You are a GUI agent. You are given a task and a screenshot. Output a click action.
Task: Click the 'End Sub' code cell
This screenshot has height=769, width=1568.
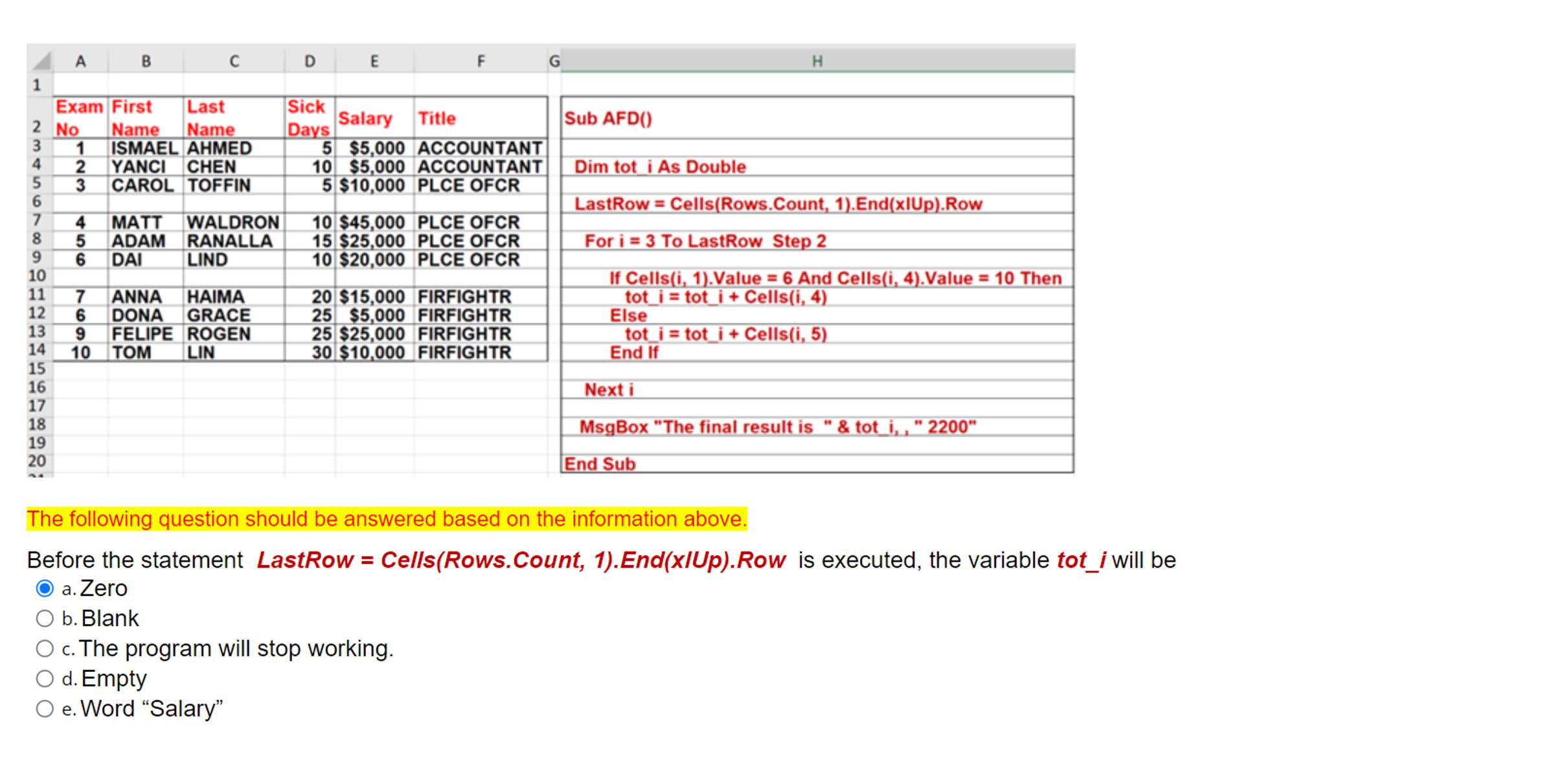tap(600, 464)
